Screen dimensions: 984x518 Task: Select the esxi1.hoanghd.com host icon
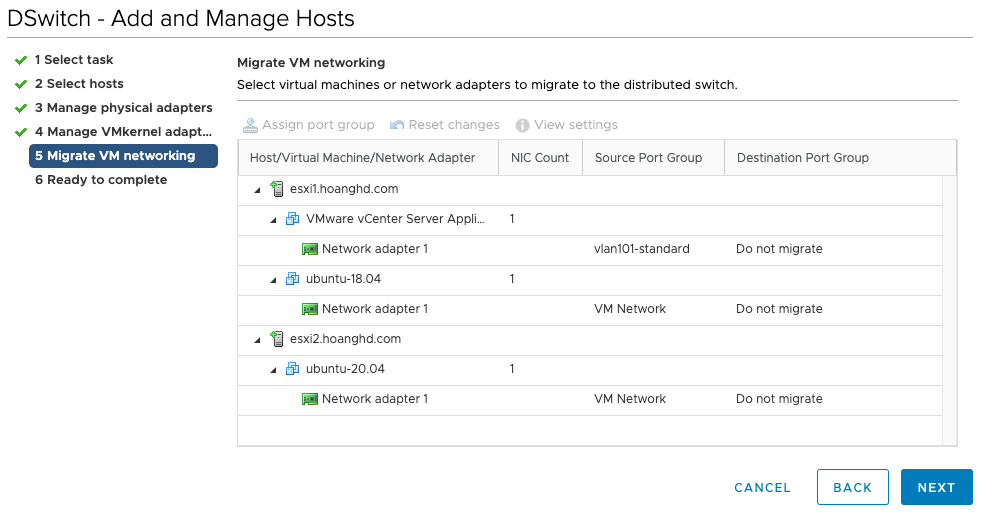pos(277,189)
